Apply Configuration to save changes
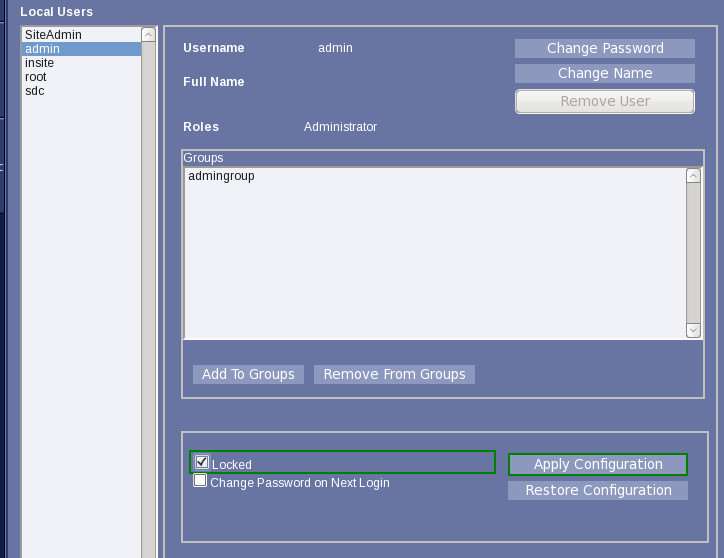 pyautogui.click(x=597, y=464)
